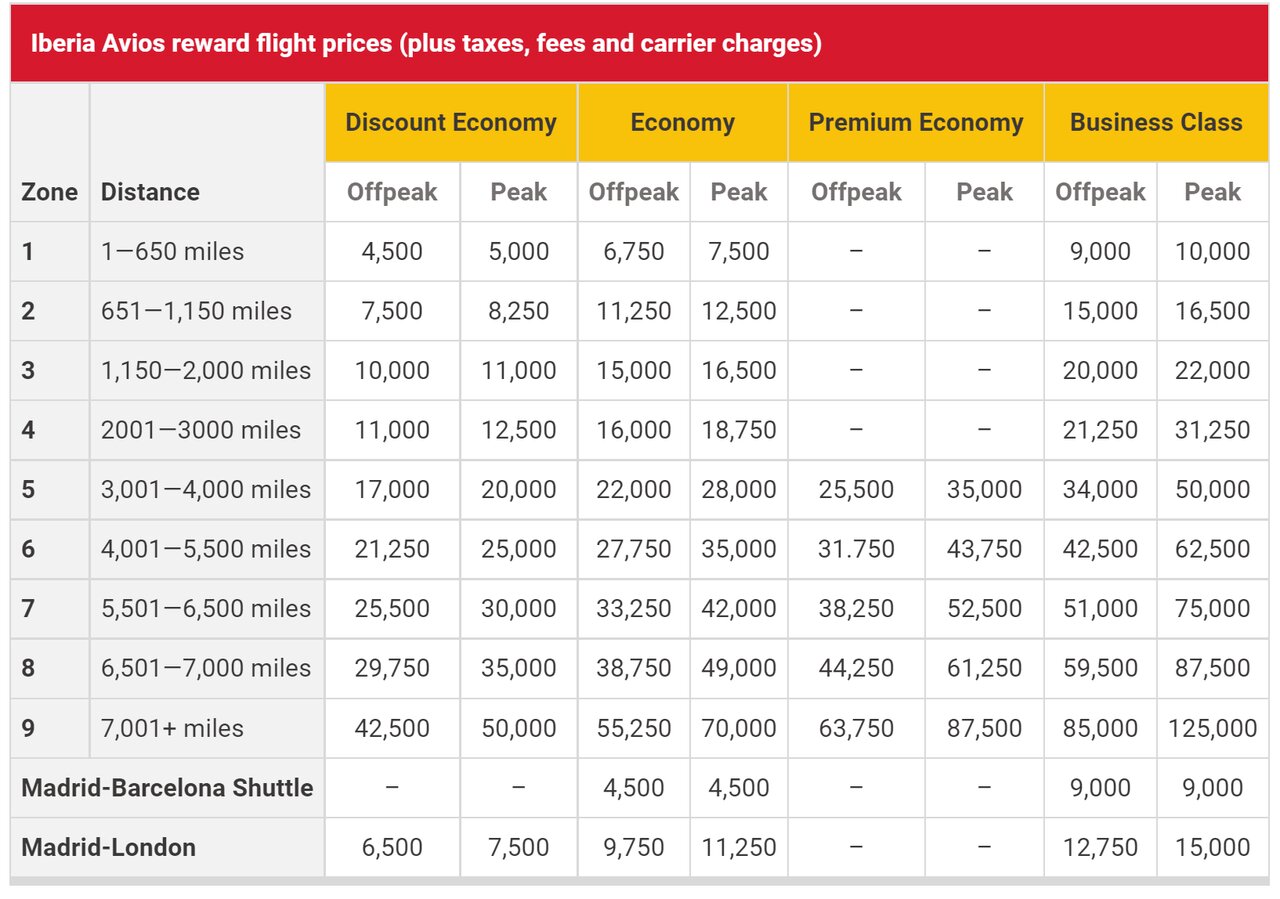
Task: Click the Madrid-Barcelona Shuttle row label
Action: coord(167,788)
